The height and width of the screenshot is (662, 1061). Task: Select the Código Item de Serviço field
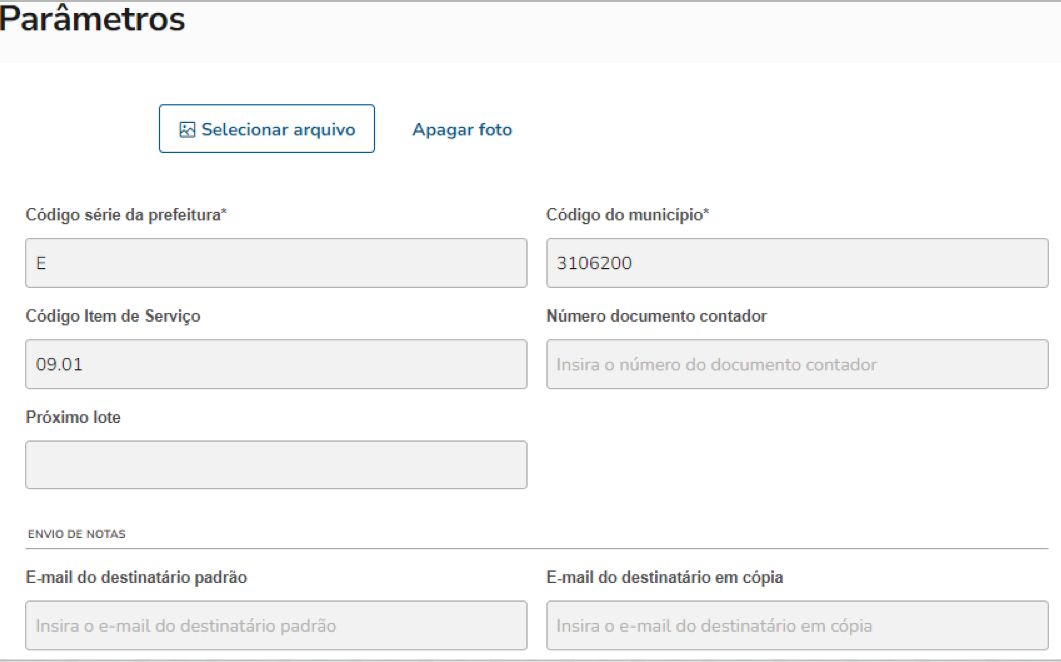[276, 364]
